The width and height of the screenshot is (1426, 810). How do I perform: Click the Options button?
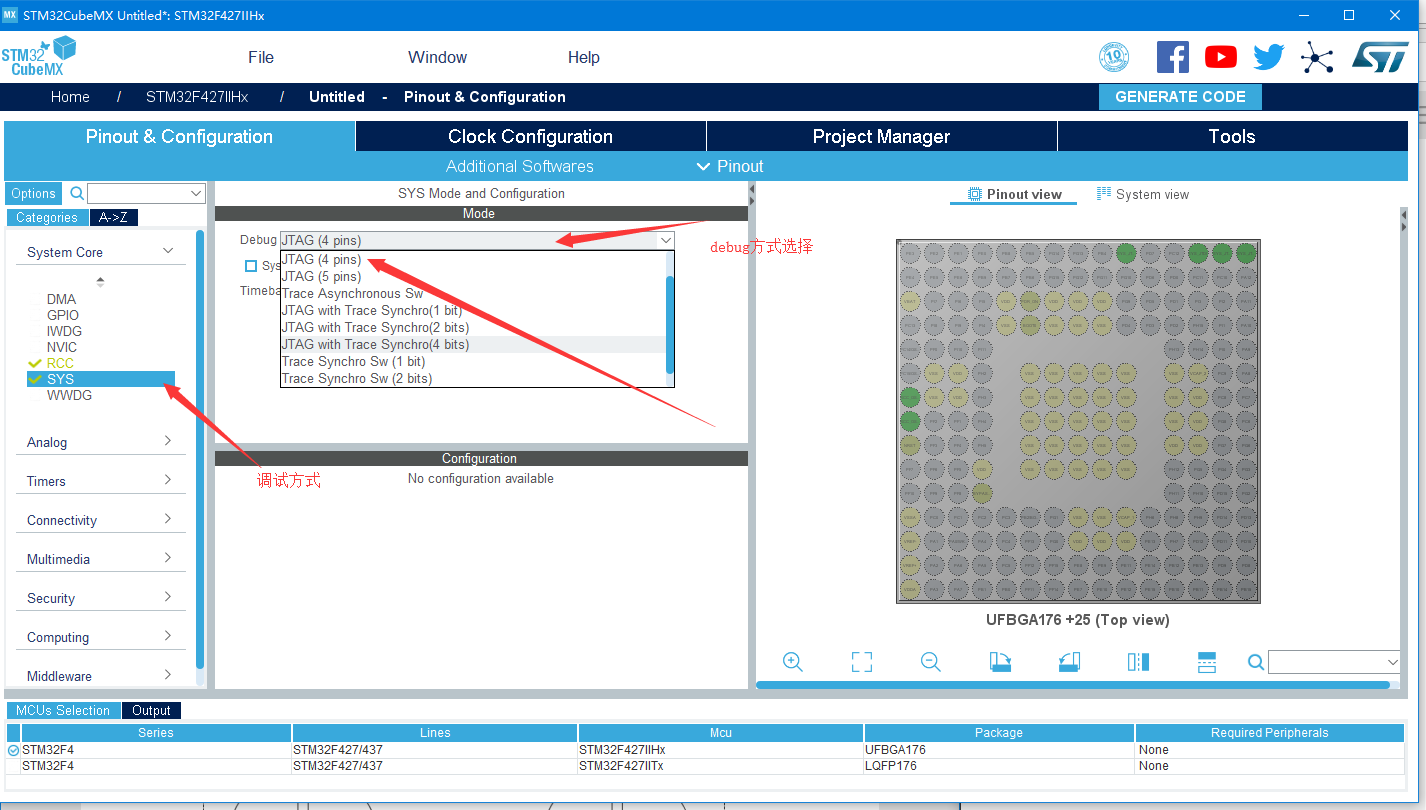pos(34,194)
